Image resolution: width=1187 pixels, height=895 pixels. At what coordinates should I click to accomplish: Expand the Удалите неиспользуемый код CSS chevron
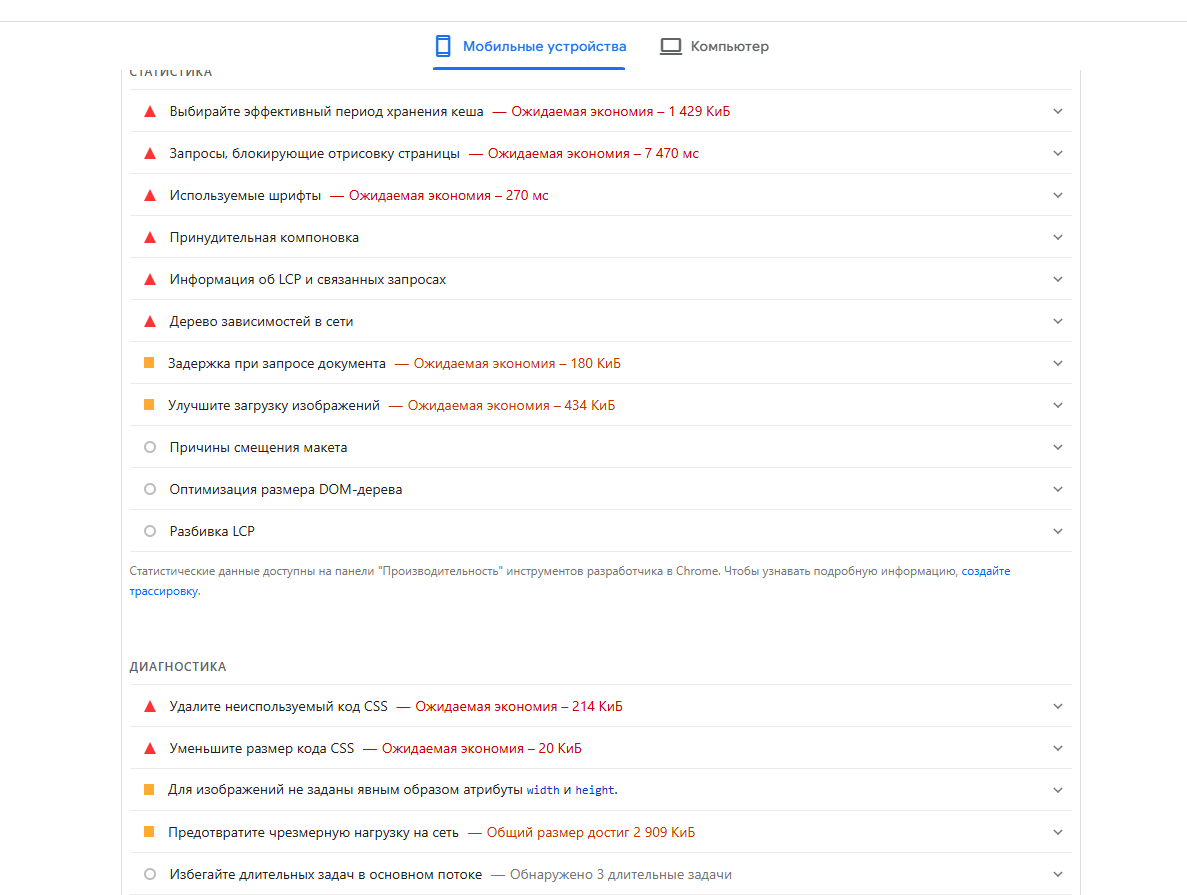1058,706
